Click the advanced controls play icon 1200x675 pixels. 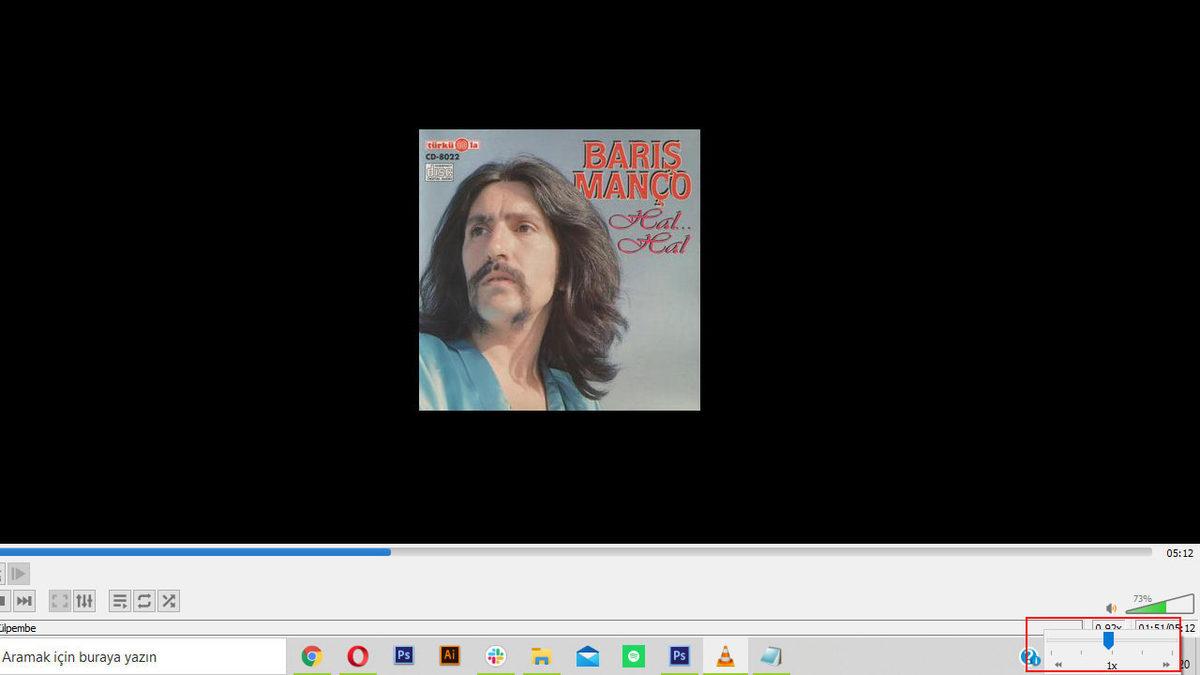[x=18, y=573]
